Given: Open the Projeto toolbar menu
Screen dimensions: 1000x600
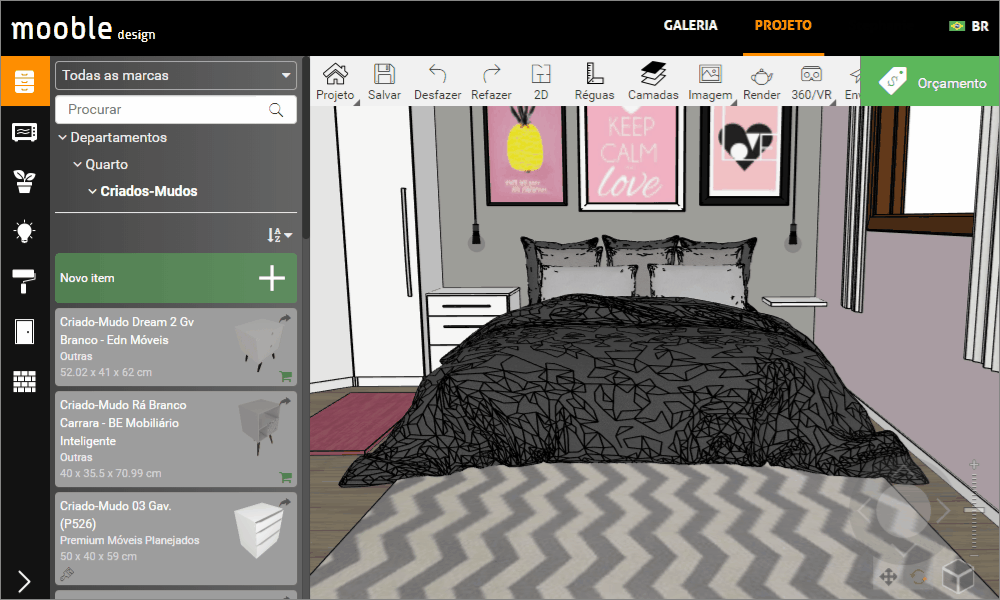Looking at the screenshot, I should [x=335, y=82].
